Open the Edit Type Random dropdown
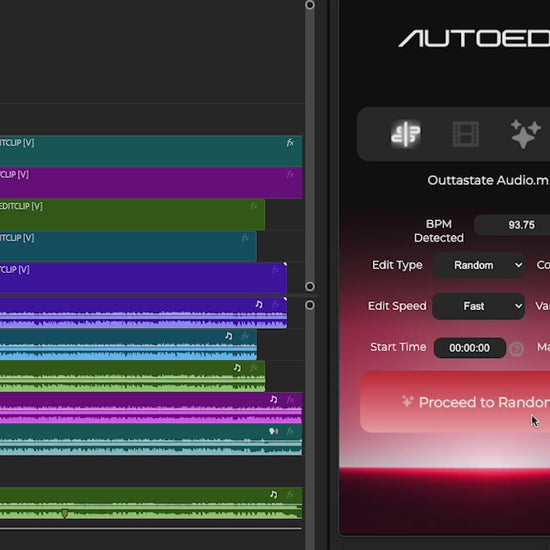 (x=479, y=265)
